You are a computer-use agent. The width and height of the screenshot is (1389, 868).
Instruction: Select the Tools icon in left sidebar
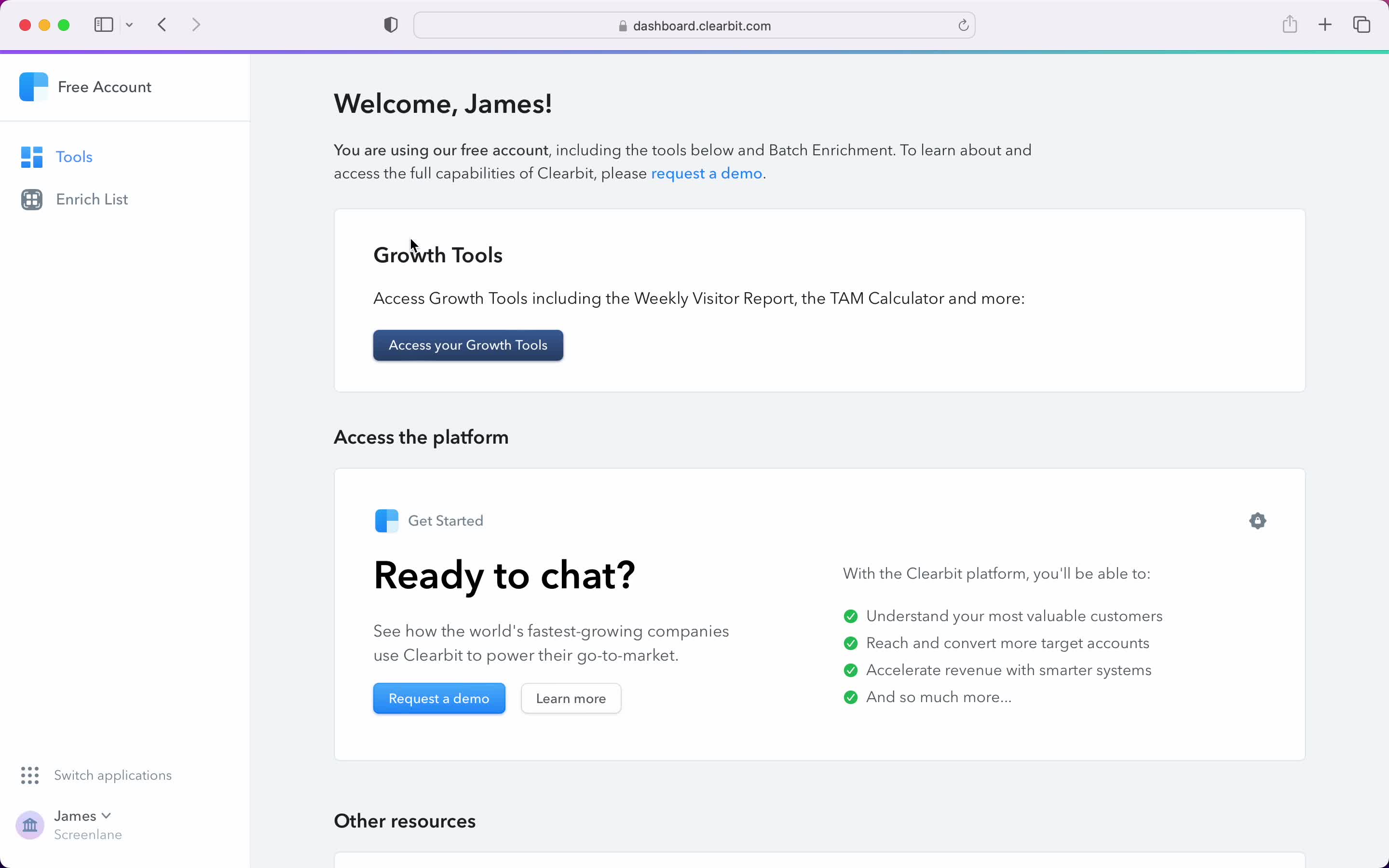(31, 156)
